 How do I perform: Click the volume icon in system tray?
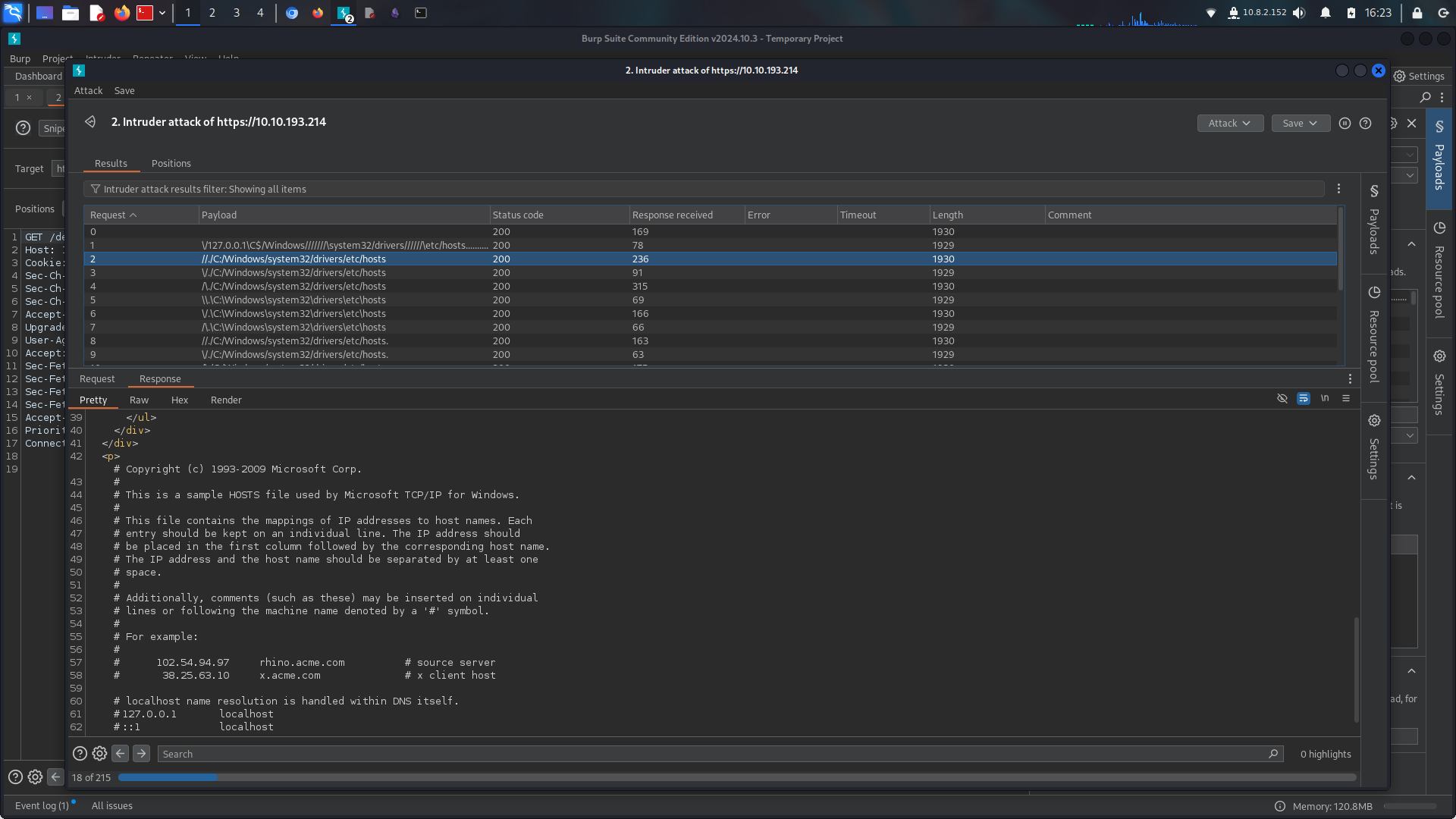tap(1299, 13)
